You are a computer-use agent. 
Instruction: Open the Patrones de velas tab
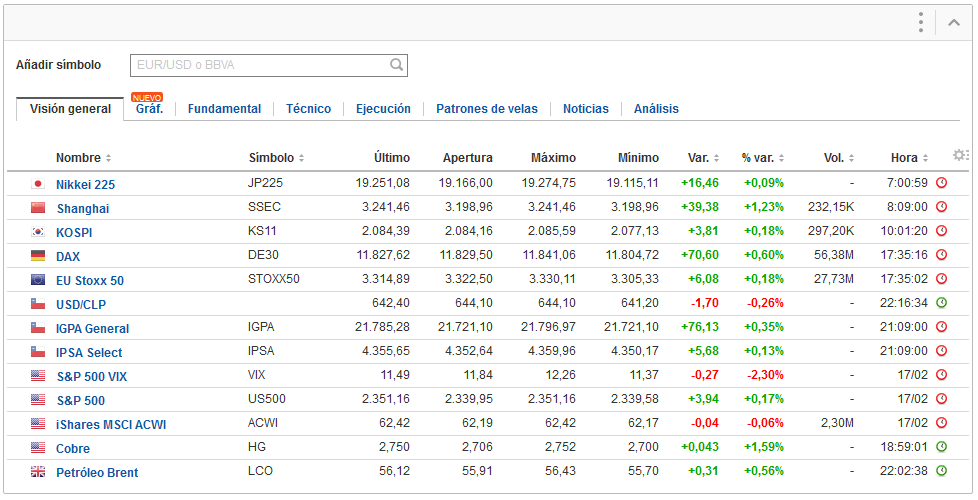[x=487, y=108]
